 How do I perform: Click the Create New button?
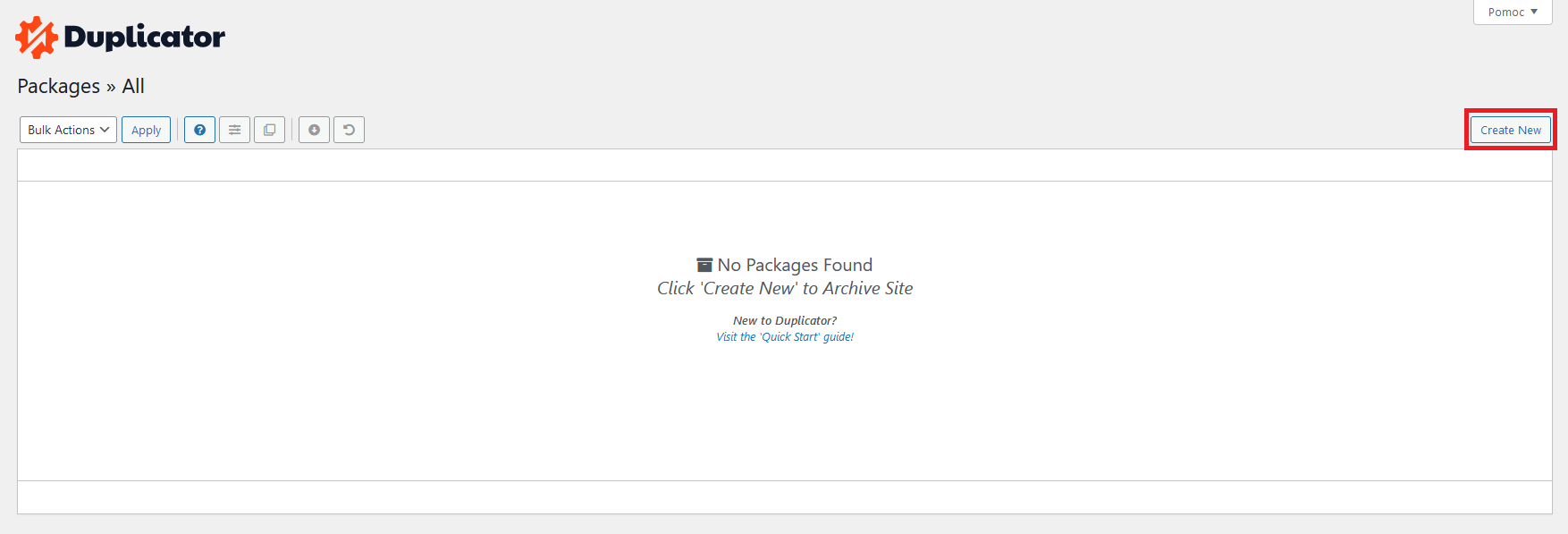point(1511,130)
